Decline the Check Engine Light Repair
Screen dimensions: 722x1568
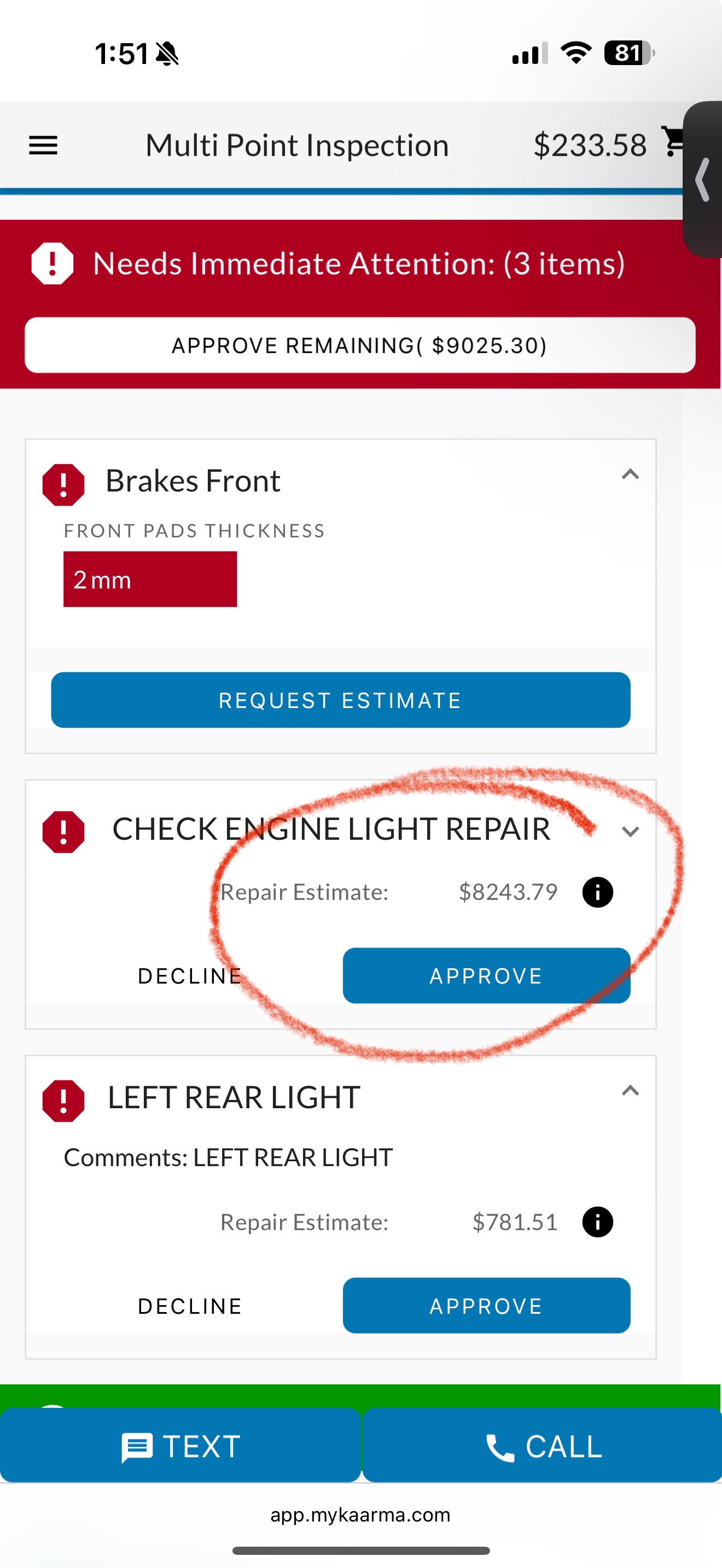click(x=190, y=976)
